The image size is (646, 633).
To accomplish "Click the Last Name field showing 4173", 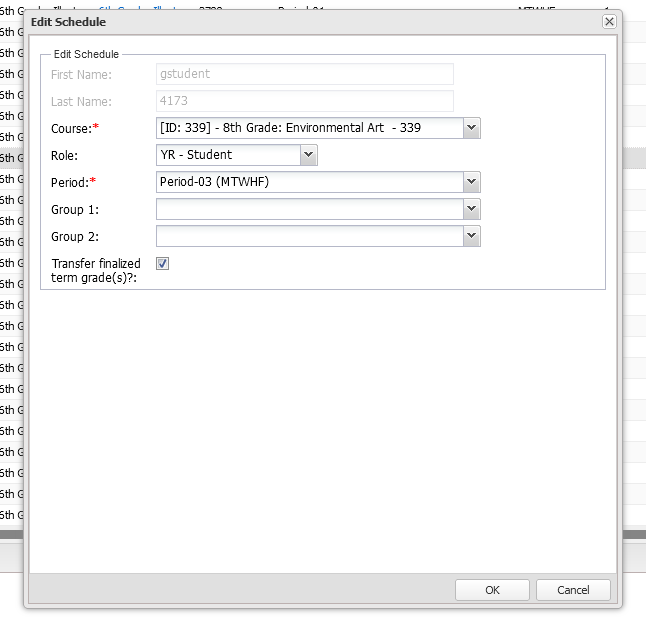I will click(305, 101).
